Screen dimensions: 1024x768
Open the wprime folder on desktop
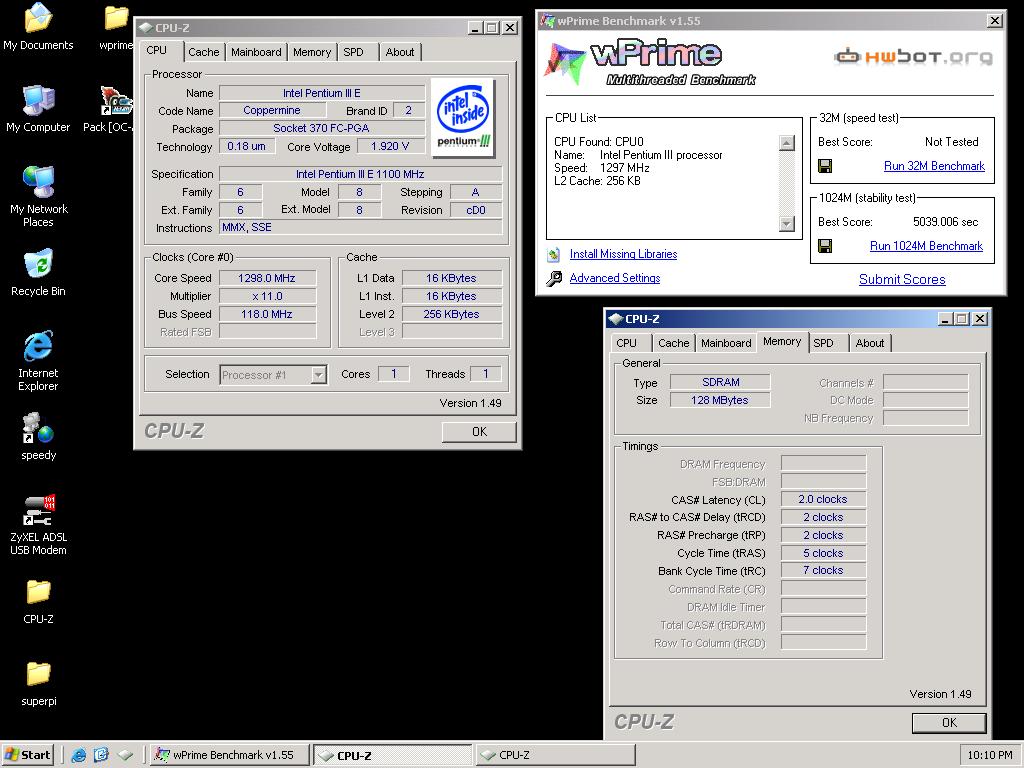116,27
